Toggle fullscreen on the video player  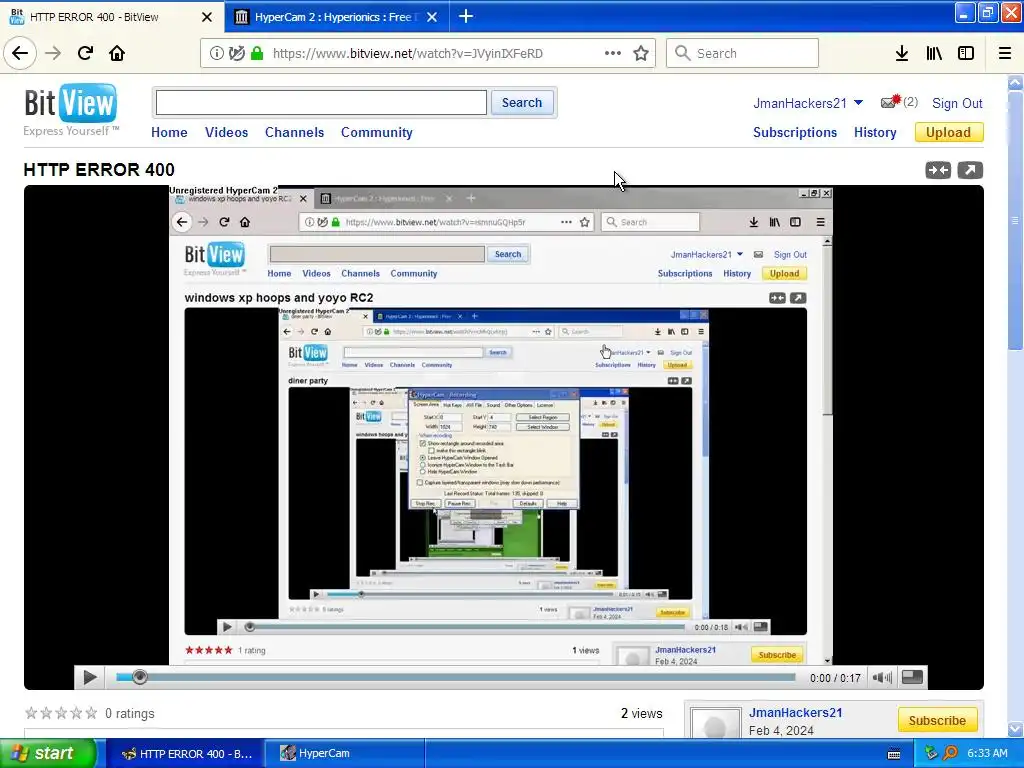point(912,677)
